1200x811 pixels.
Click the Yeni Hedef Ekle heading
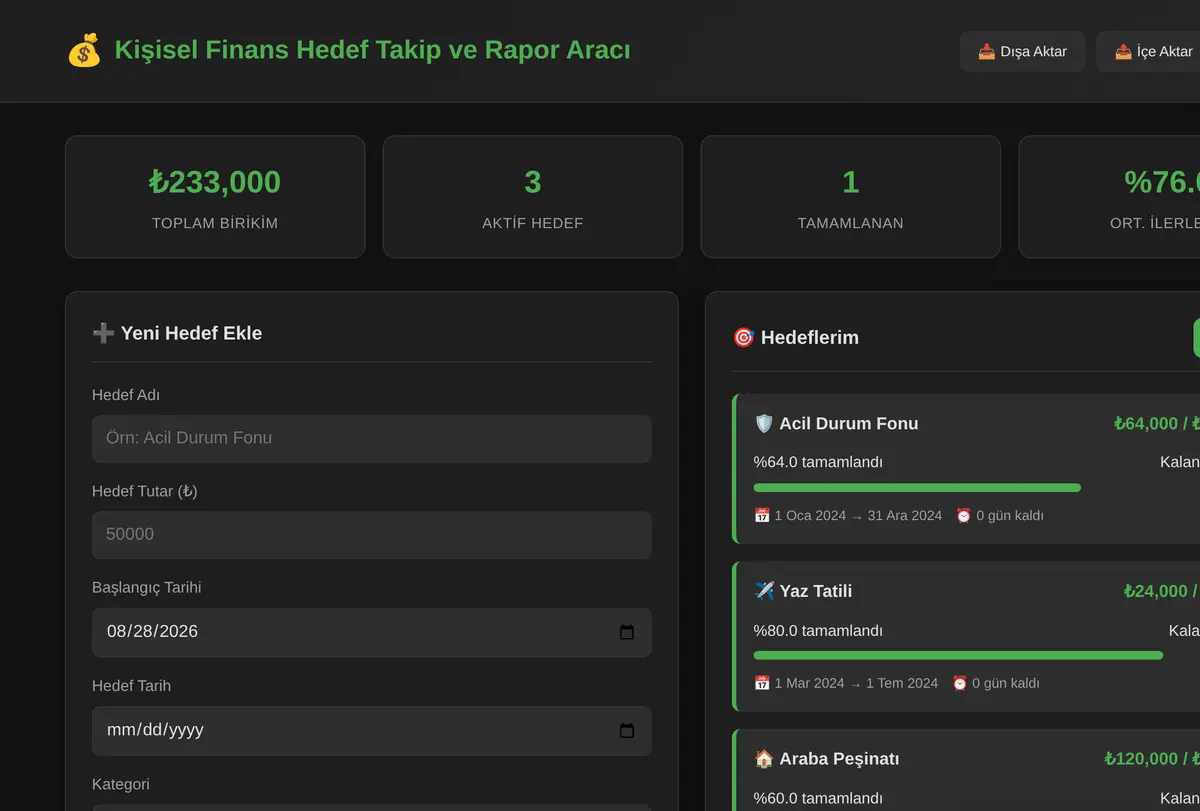[191, 333]
